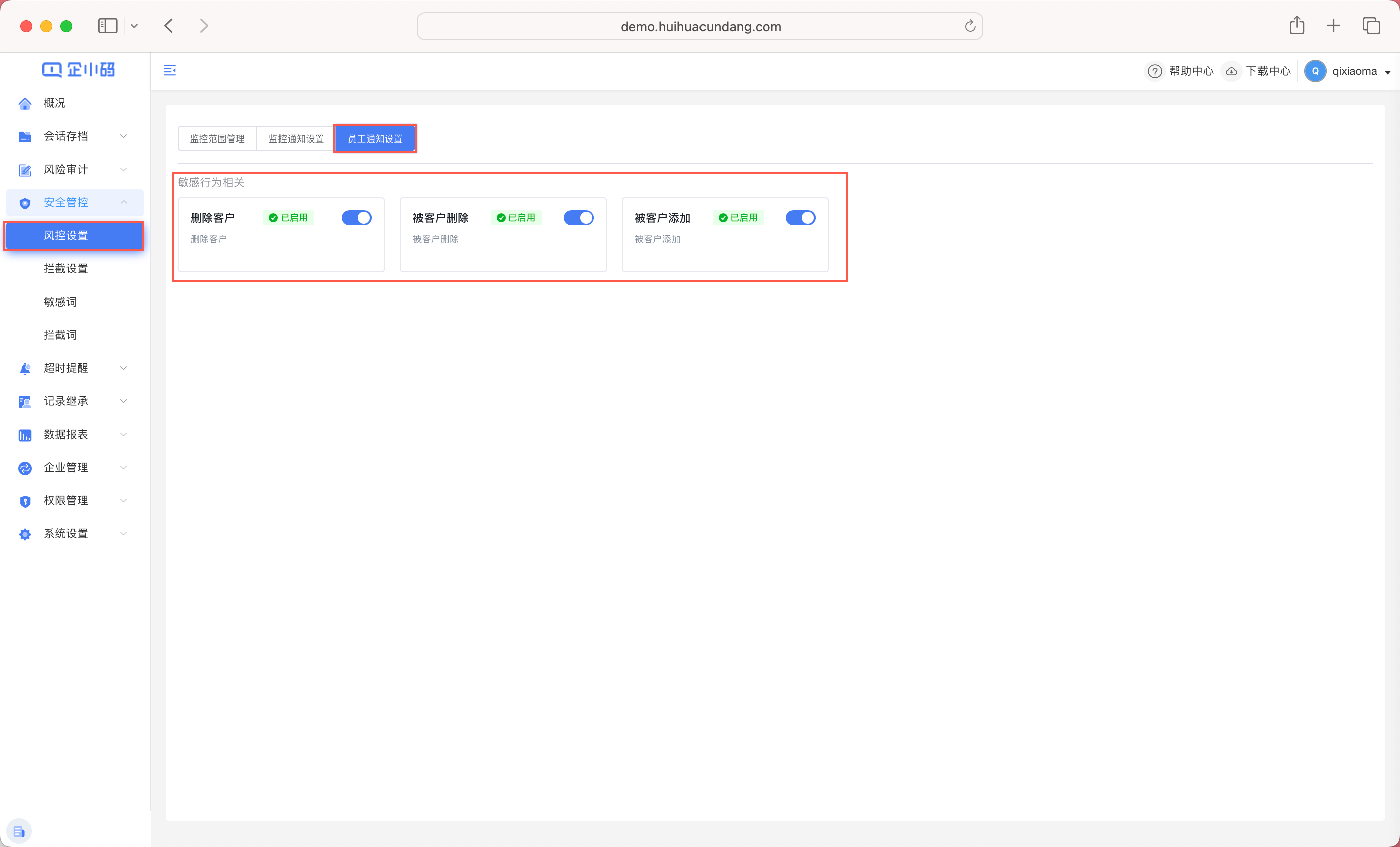Go back in browser history
Viewport: 1400px width, 847px height.
click(x=169, y=26)
